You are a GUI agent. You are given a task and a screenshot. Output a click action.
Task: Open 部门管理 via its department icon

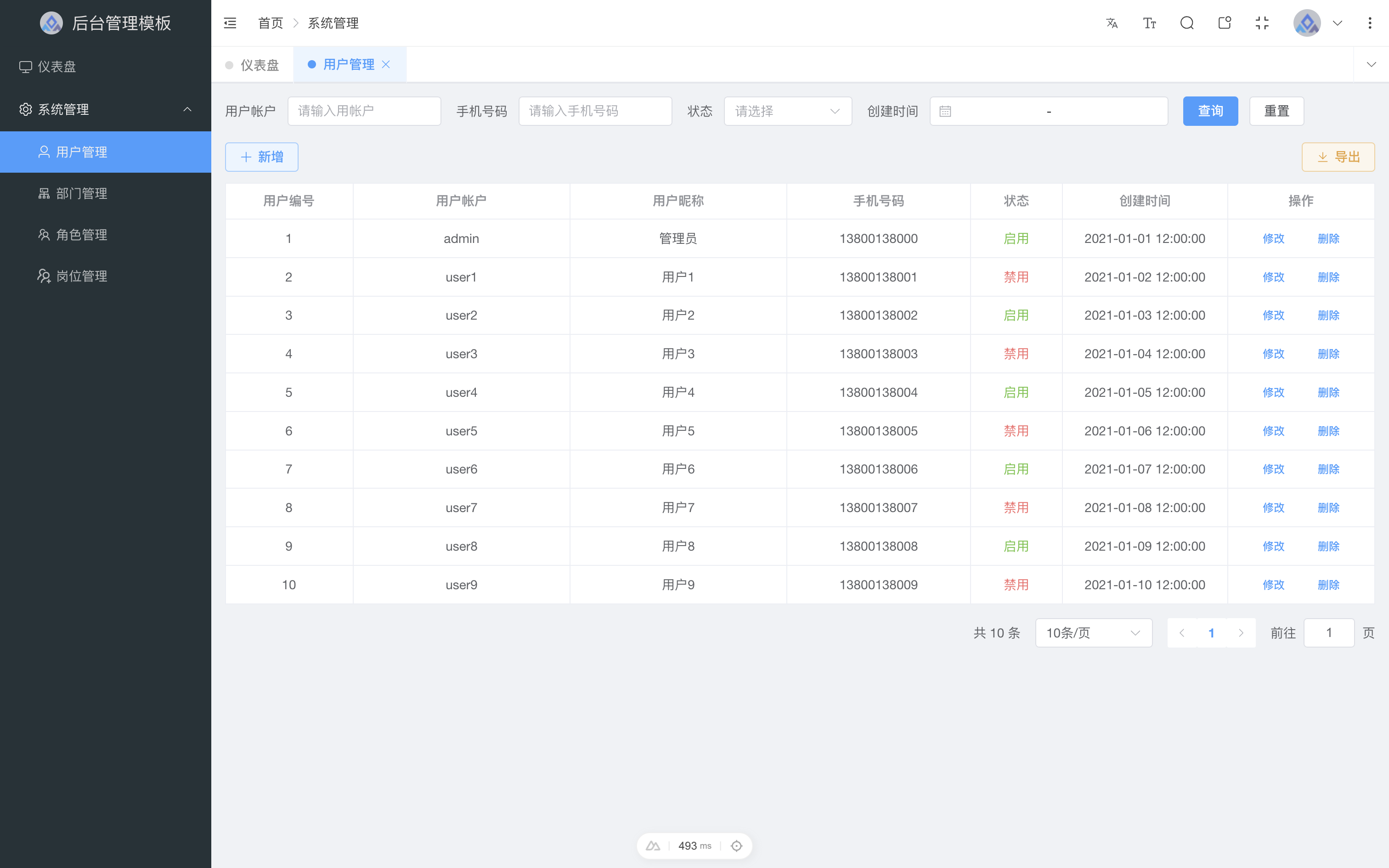click(x=44, y=193)
